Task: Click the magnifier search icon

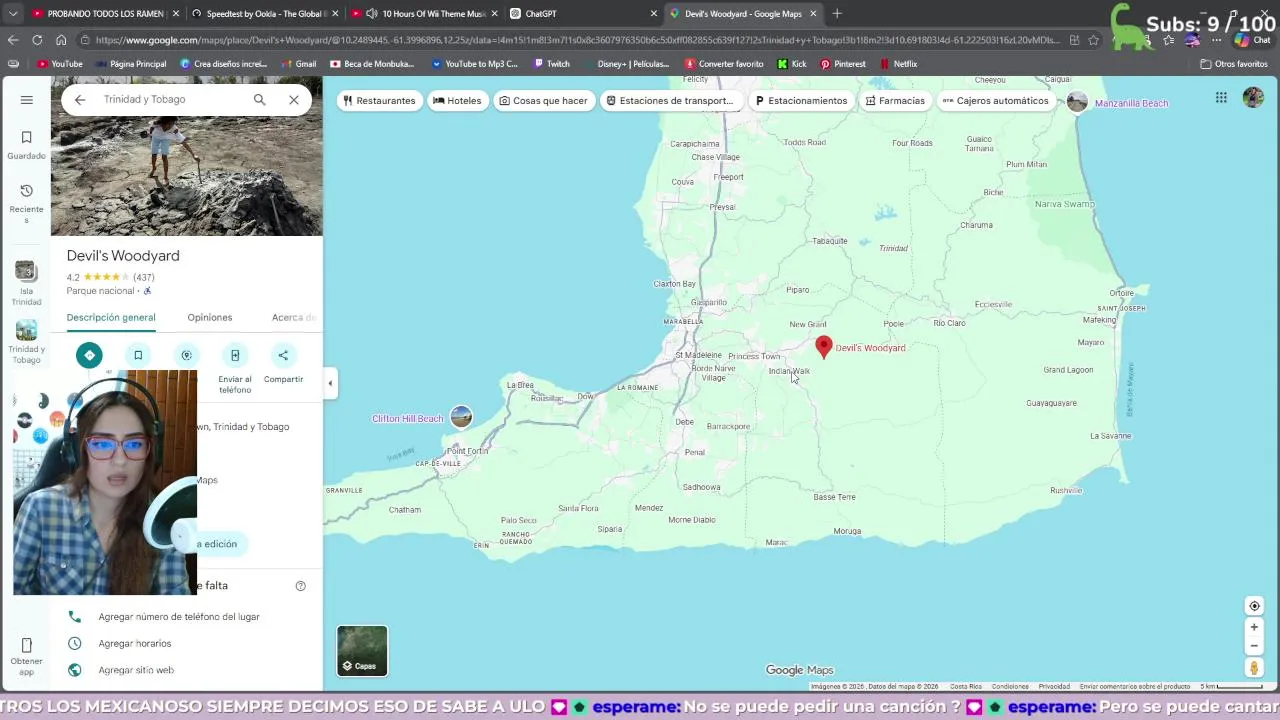Action: tap(259, 100)
